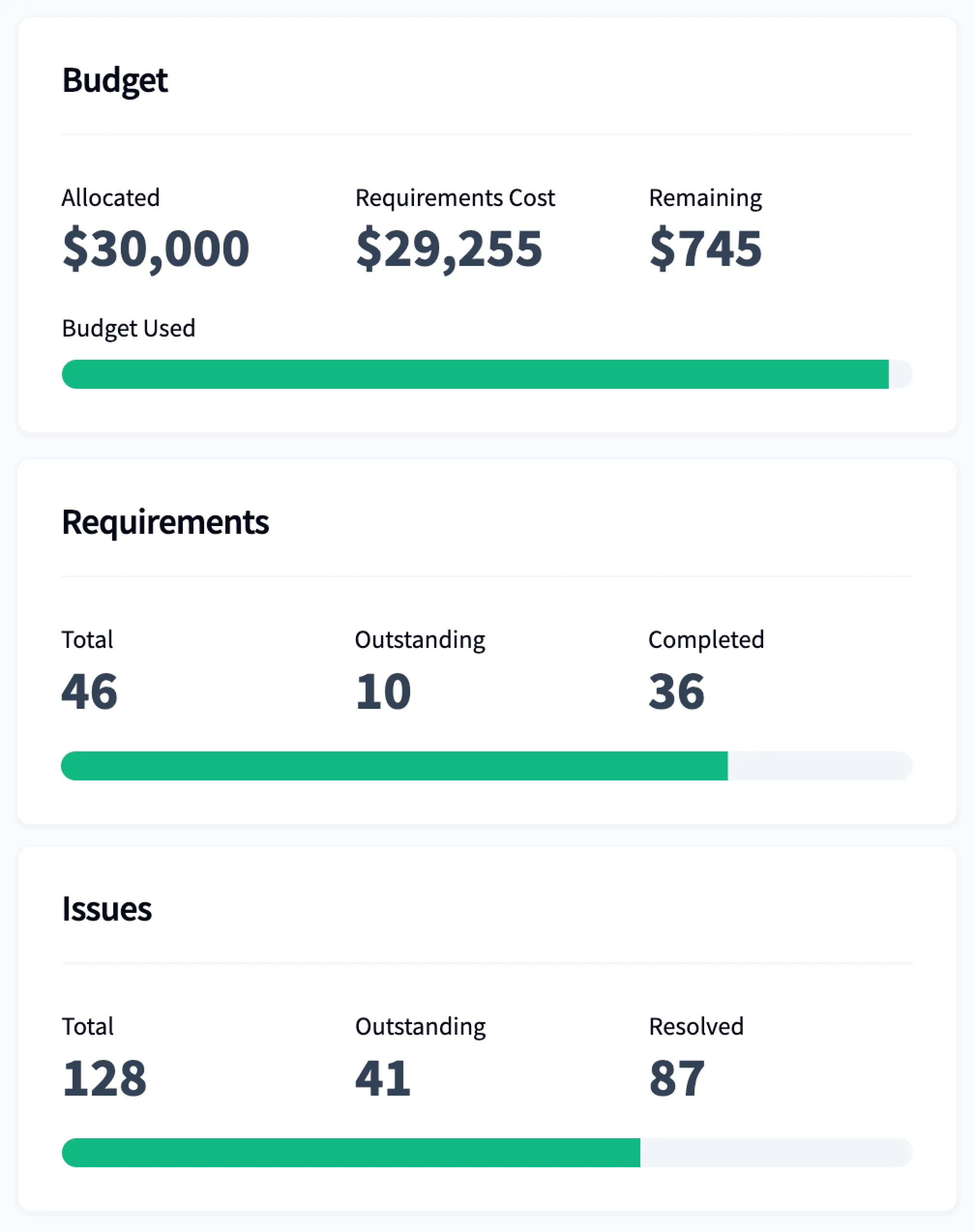Select the Resolved 87 issues count
Image resolution: width=975 pixels, height=1232 pixels.
tap(677, 1077)
